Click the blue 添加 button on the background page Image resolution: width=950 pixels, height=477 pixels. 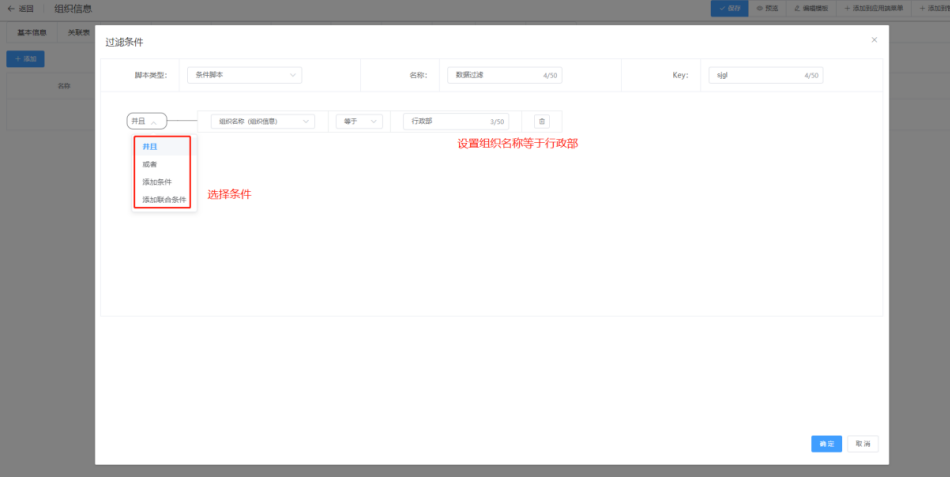[x=25, y=59]
